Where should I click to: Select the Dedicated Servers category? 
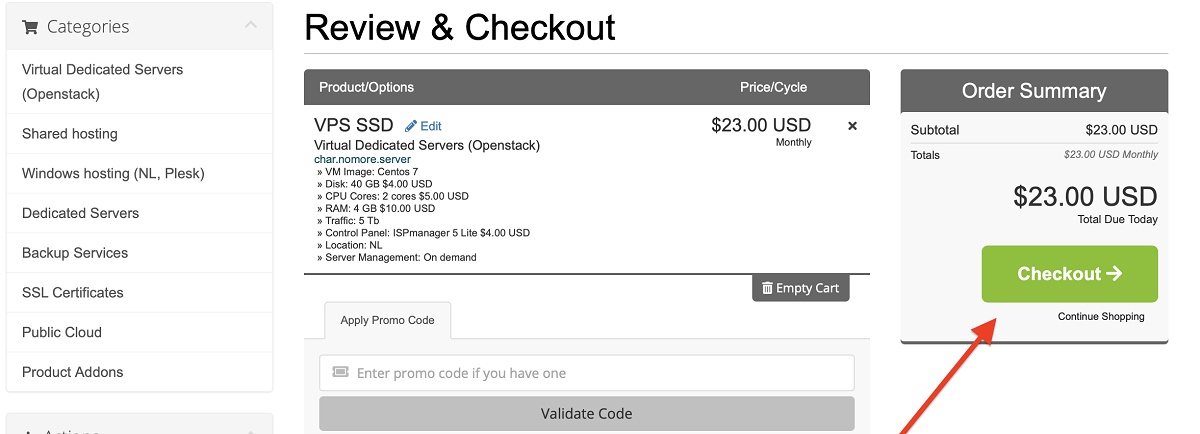click(80, 213)
